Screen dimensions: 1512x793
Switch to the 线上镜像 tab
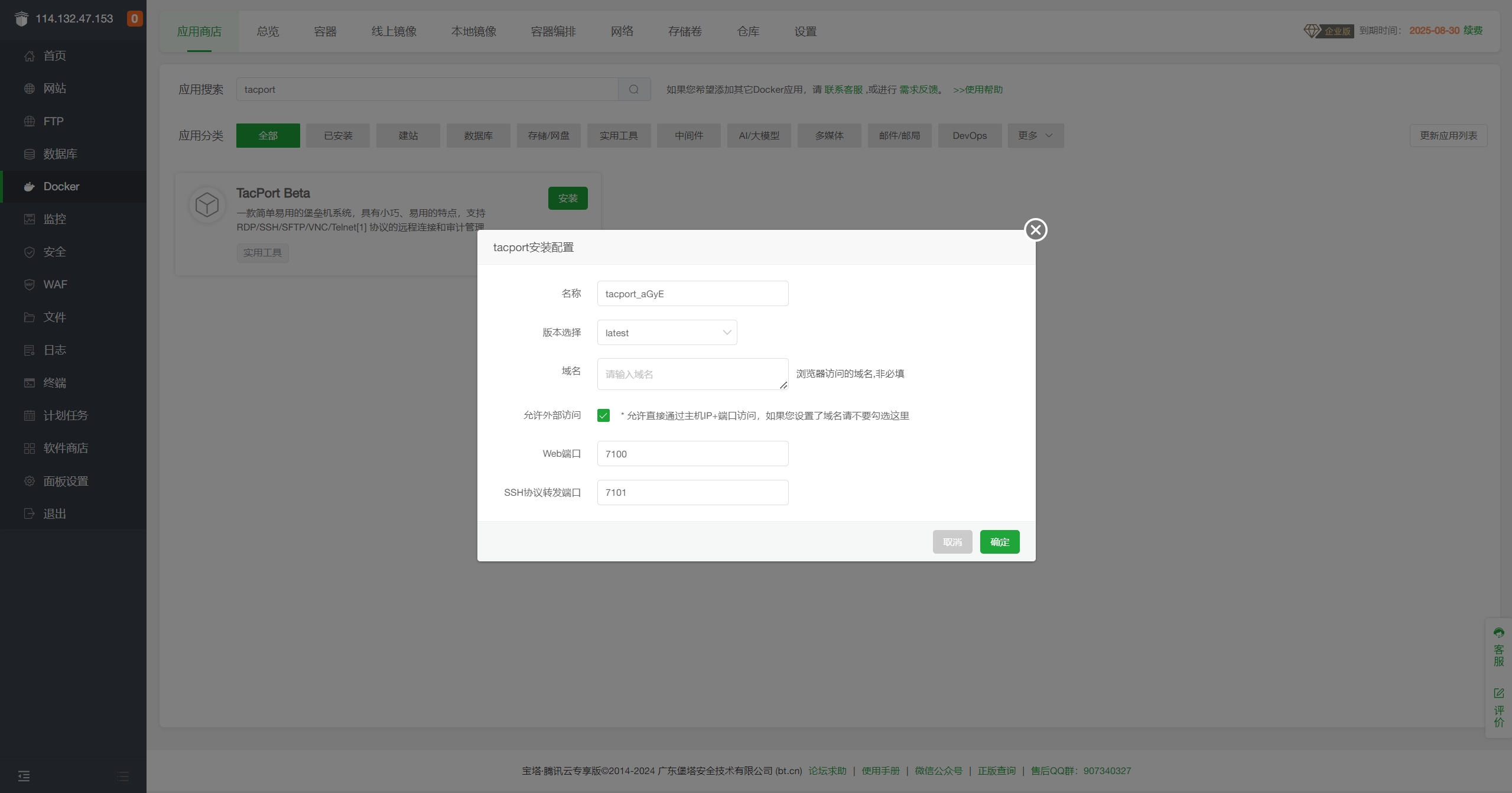[394, 31]
